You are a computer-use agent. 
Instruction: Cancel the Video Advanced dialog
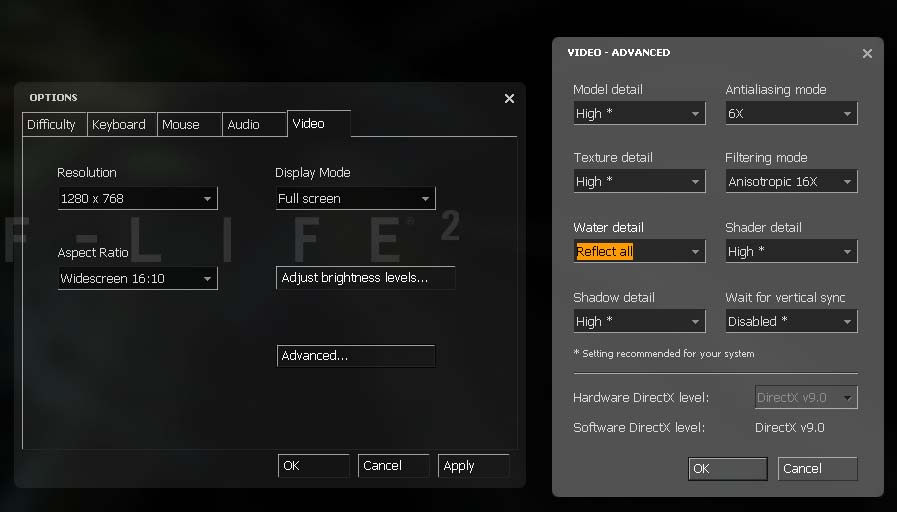[817, 469]
